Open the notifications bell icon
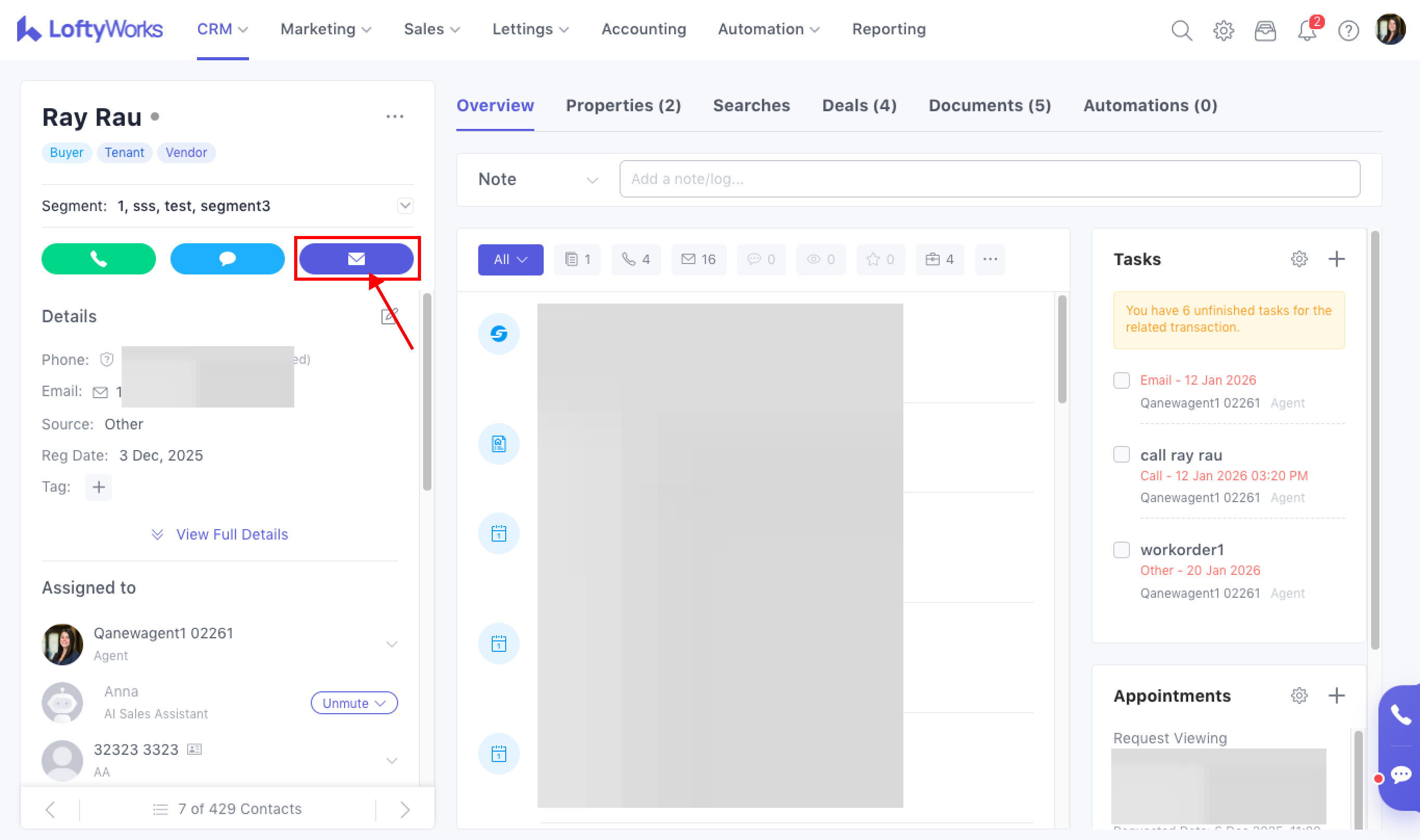The width and height of the screenshot is (1420, 840). pyautogui.click(x=1306, y=30)
